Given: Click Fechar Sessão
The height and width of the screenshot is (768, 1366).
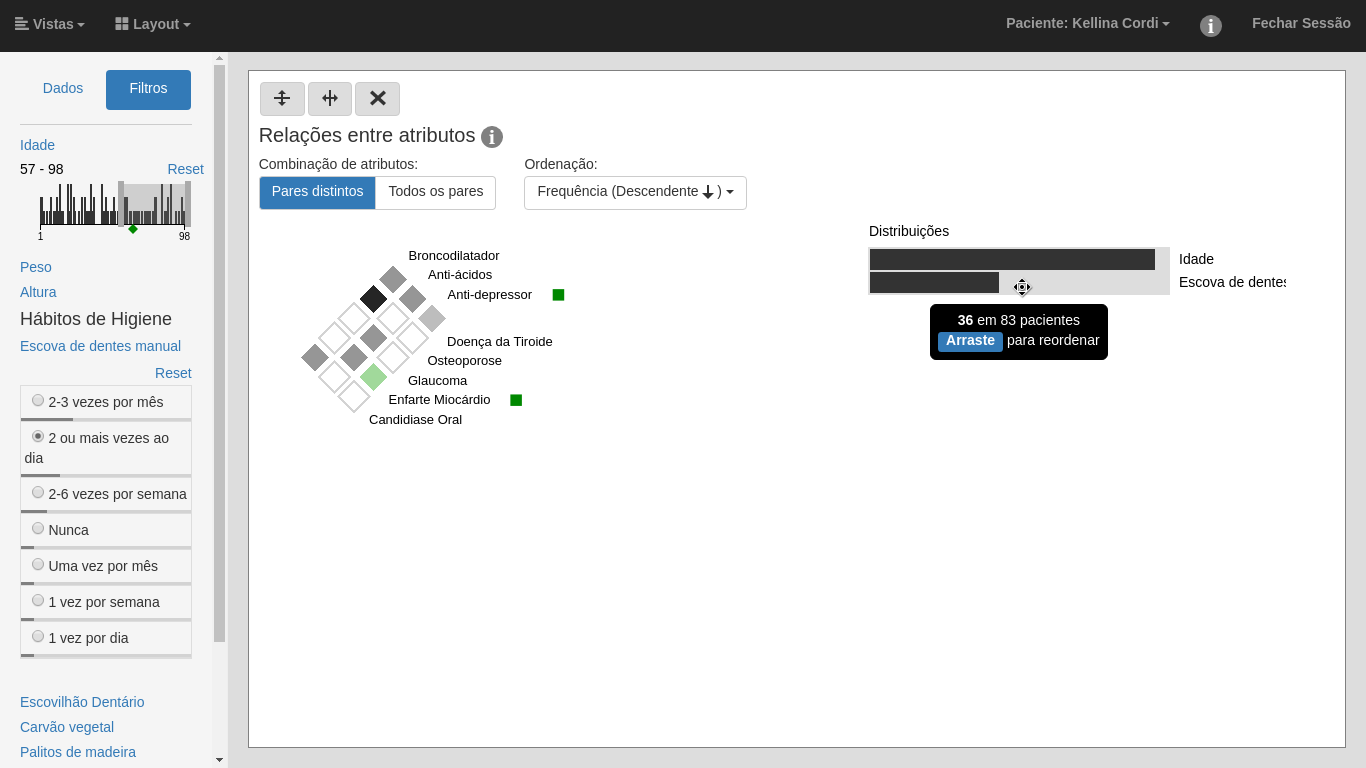Looking at the screenshot, I should coord(1301,23).
